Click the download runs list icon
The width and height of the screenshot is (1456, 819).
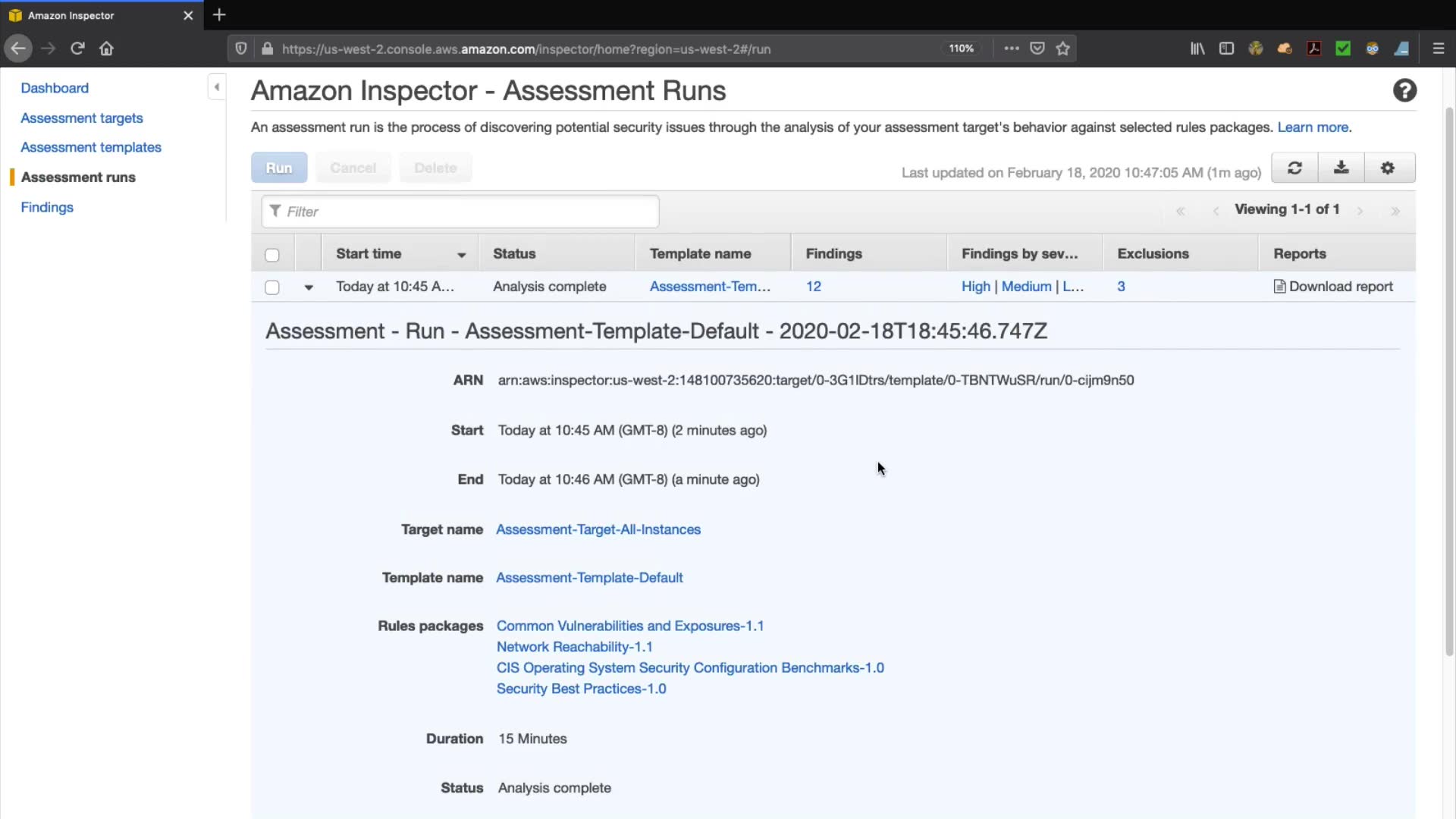tap(1341, 168)
